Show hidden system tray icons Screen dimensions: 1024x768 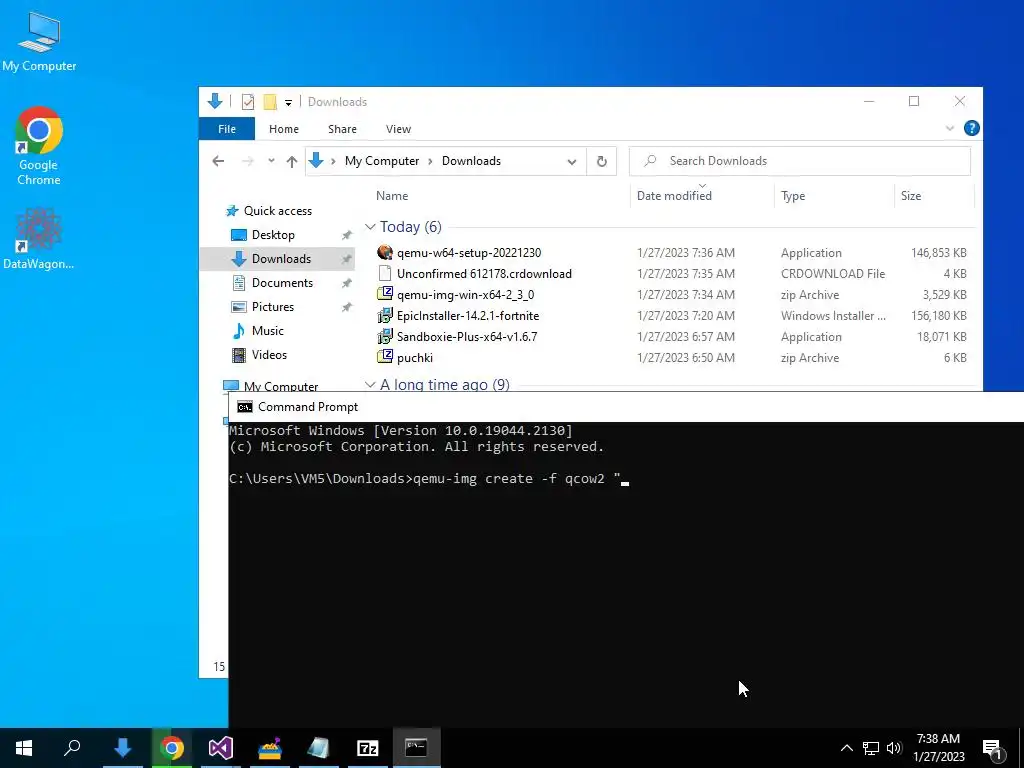(846, 748)
